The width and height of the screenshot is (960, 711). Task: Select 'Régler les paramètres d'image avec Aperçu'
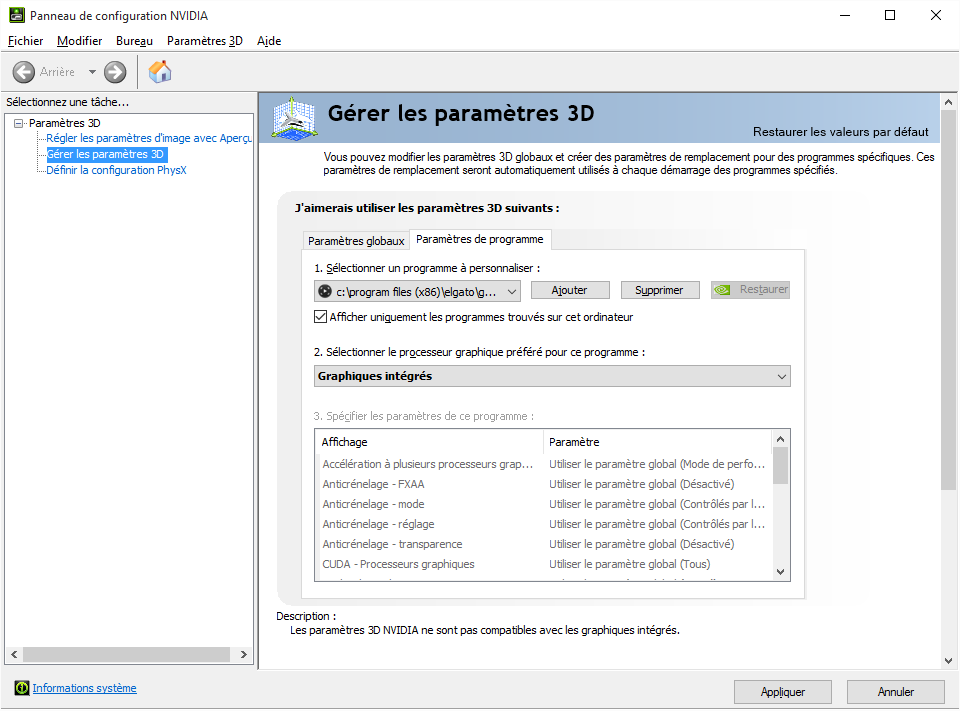(149, 138)
